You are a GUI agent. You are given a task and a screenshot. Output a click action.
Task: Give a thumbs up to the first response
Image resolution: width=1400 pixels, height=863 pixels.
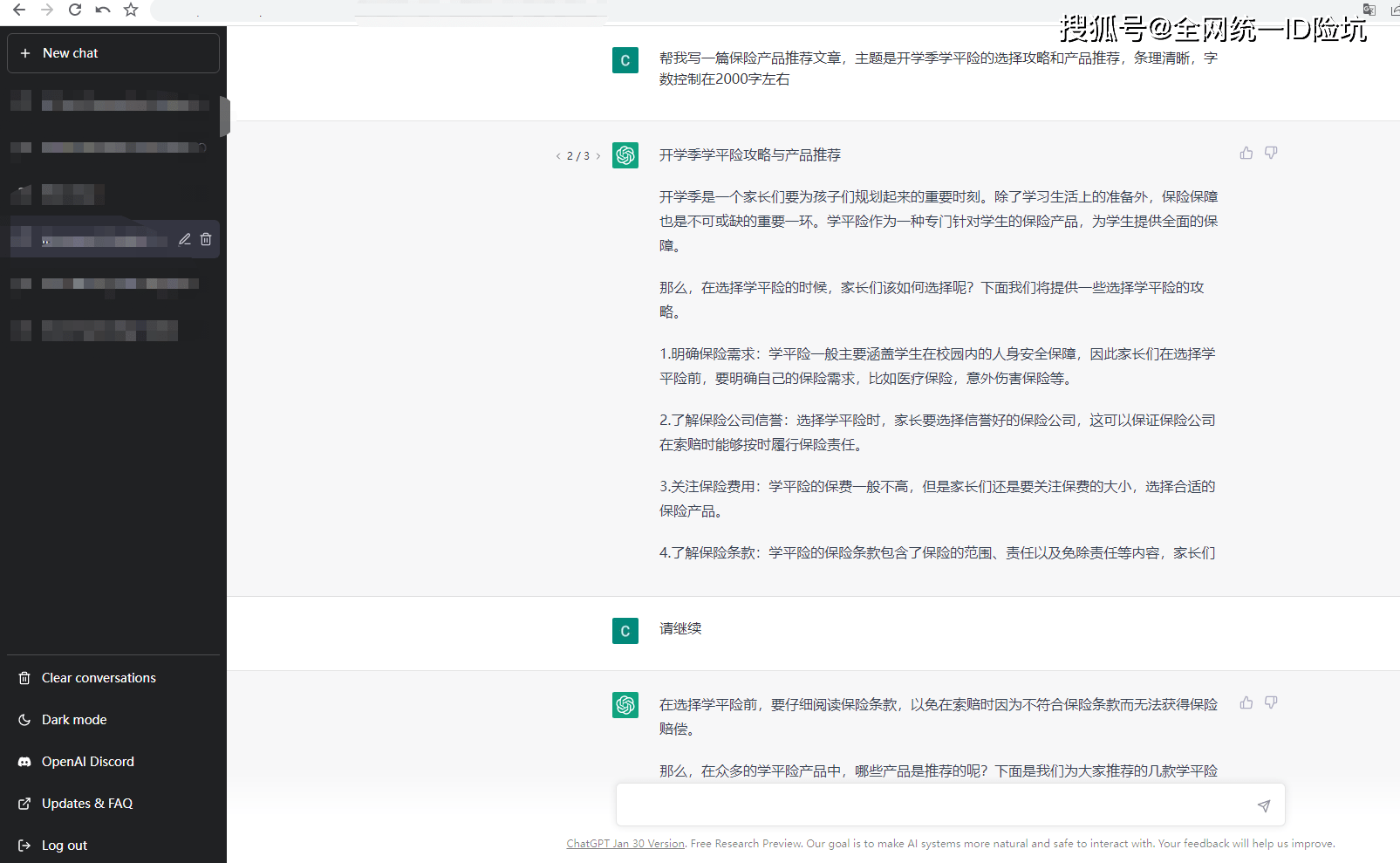(x=1246, y=152)
